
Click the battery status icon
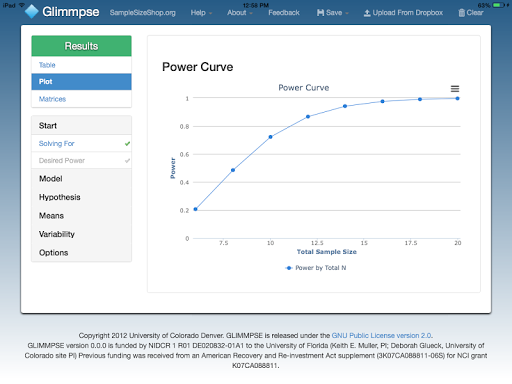[498, 5]
